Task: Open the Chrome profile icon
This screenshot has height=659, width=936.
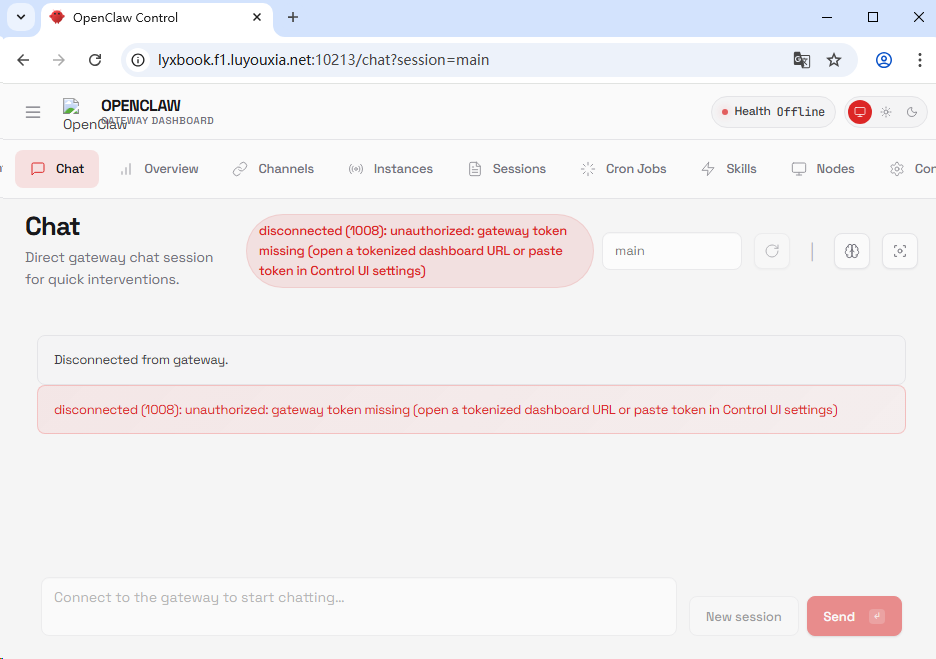Action: [x=883, y=60]
